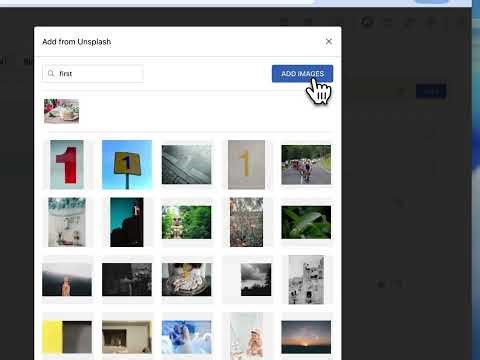Select the green forest pathway photo
This screenshot has width=480, height=360.
pyautogui.click(x=186, y=222)
